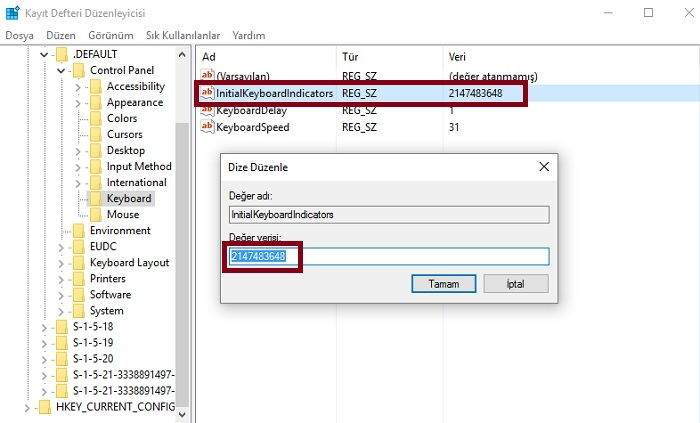Collapse the .DEFAULT tree node
Viewport: 700px width, 423px height.
tap(44, 54)
